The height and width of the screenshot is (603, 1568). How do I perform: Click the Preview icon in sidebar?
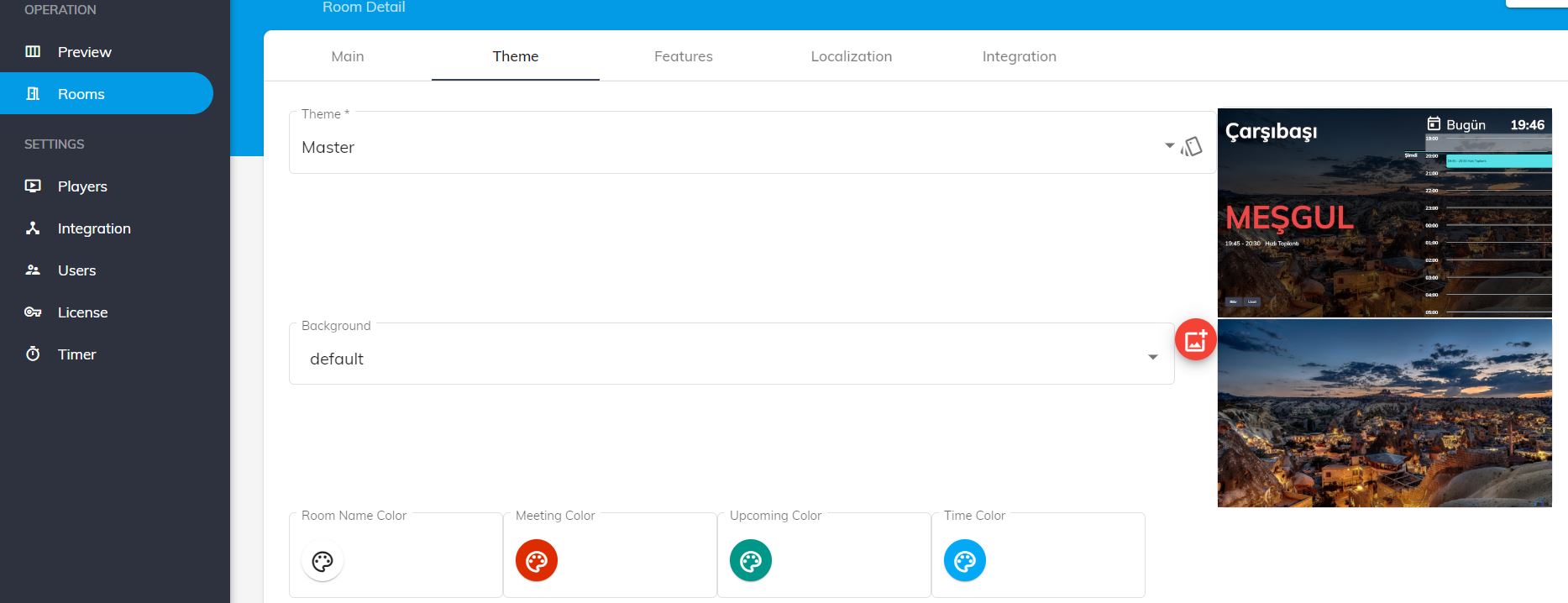33,52
